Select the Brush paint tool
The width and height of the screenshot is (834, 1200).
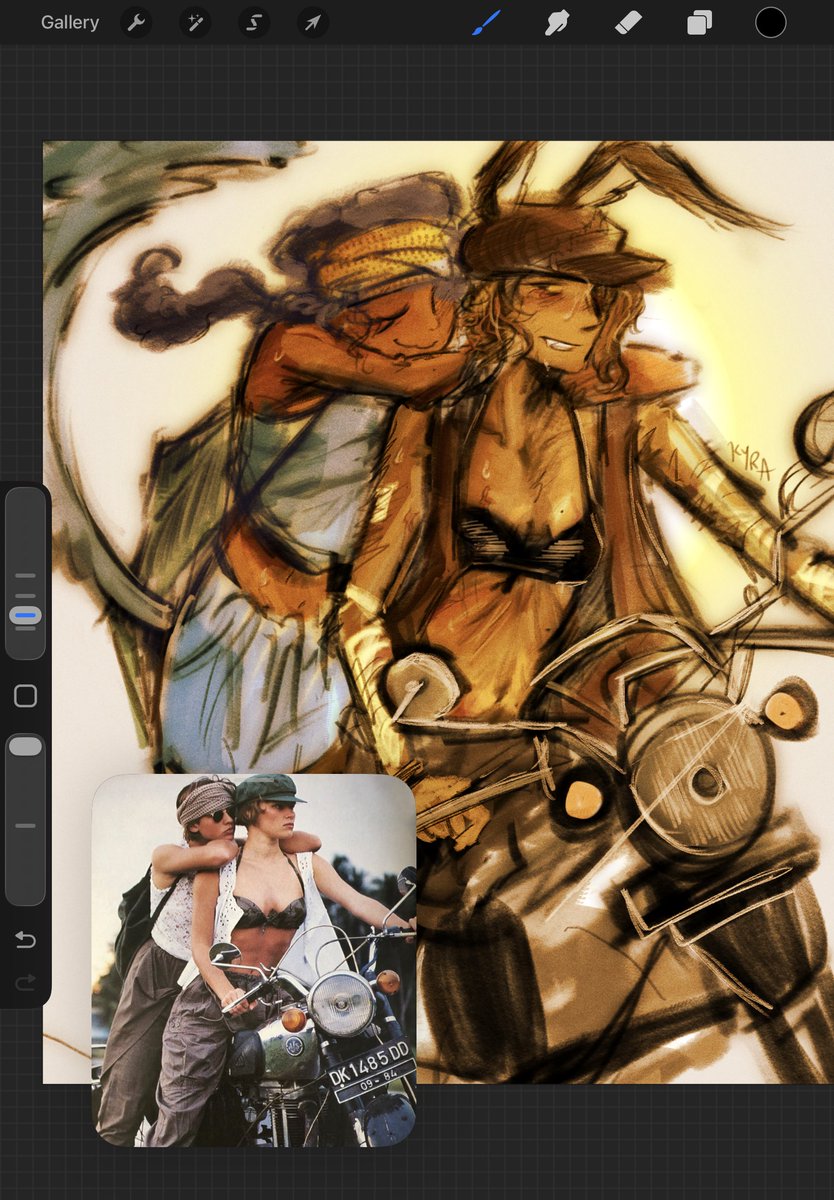pyautogui.click(x=486, y=22)
